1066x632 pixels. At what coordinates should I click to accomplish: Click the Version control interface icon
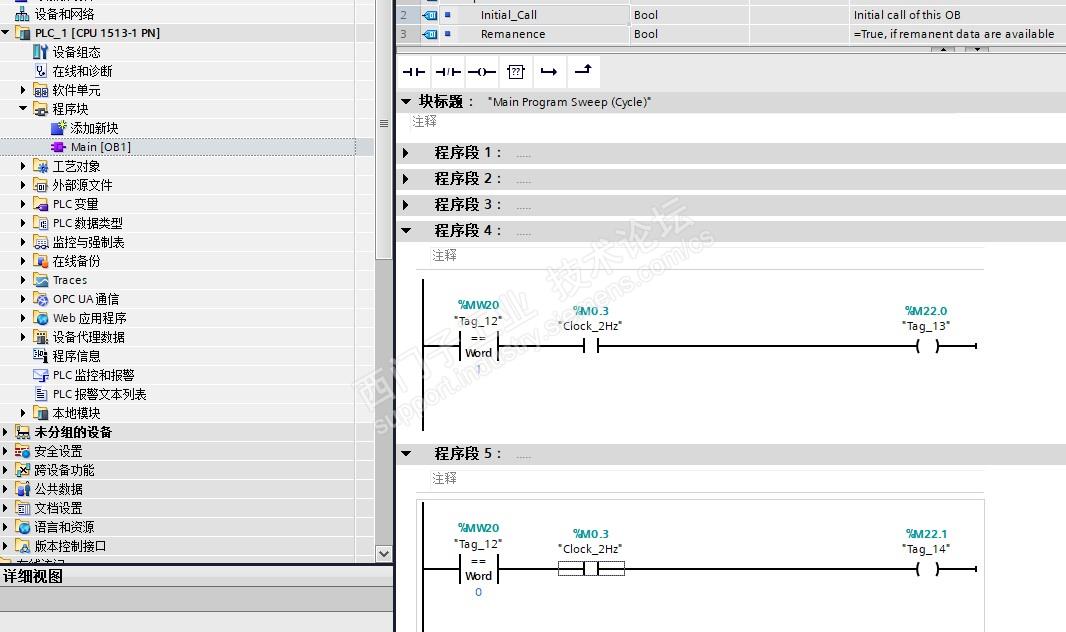(22, 546)
